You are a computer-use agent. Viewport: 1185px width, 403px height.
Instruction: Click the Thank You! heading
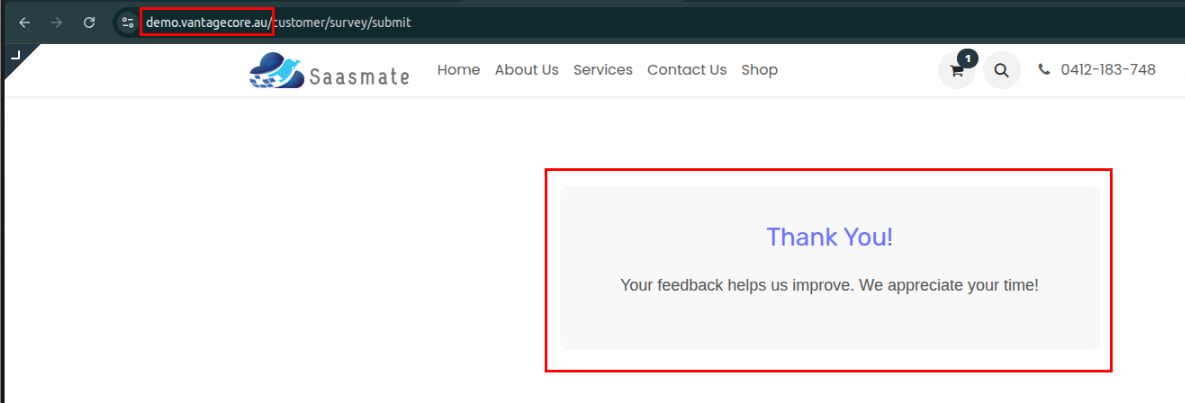coord(829,237)
